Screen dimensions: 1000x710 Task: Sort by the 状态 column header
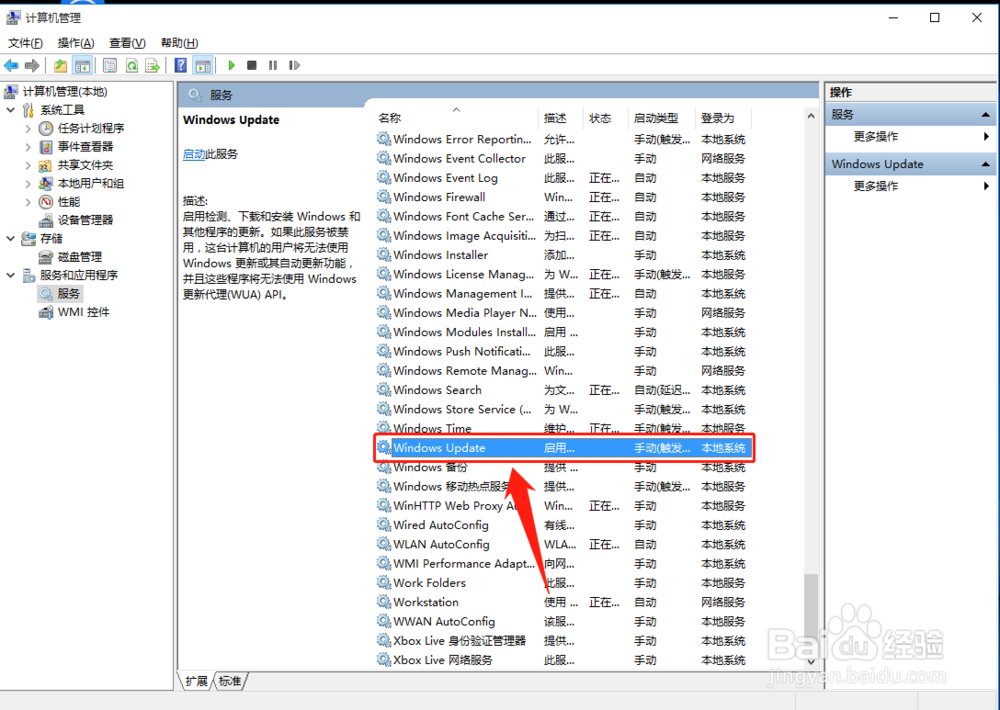[x=606, y=118]
